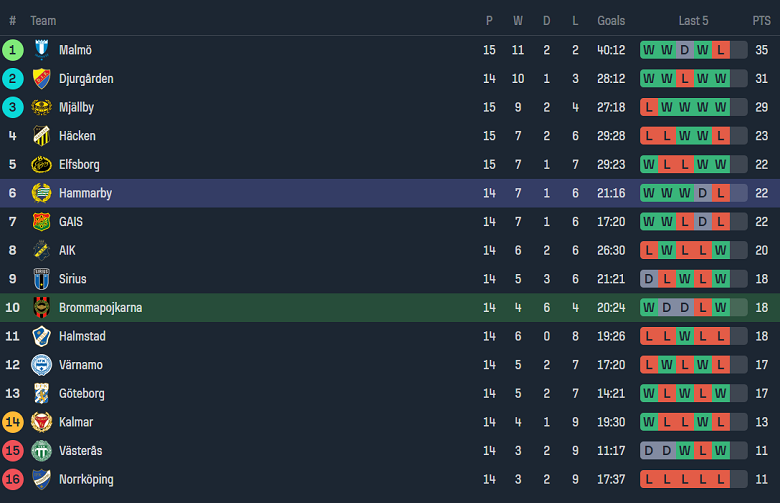Click the Sirius club crest icon
Screen dimensions: 780x503
tap(41, 279)
